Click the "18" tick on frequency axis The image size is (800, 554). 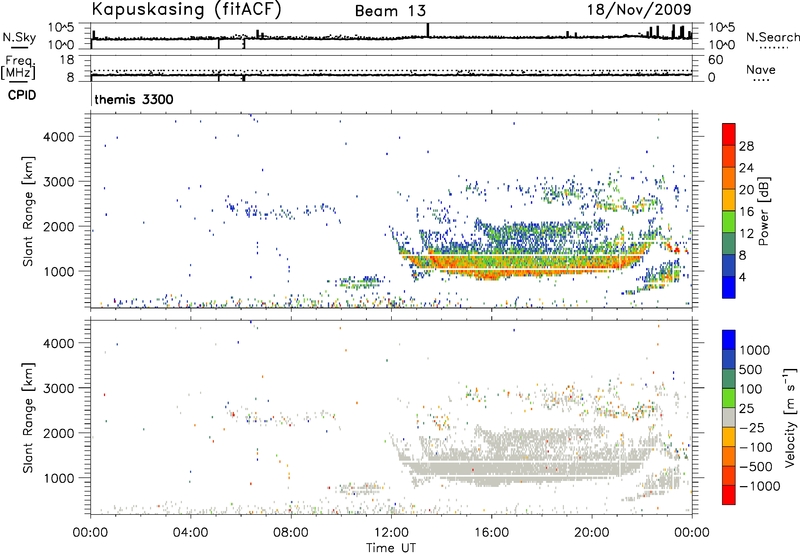[67, 60]
